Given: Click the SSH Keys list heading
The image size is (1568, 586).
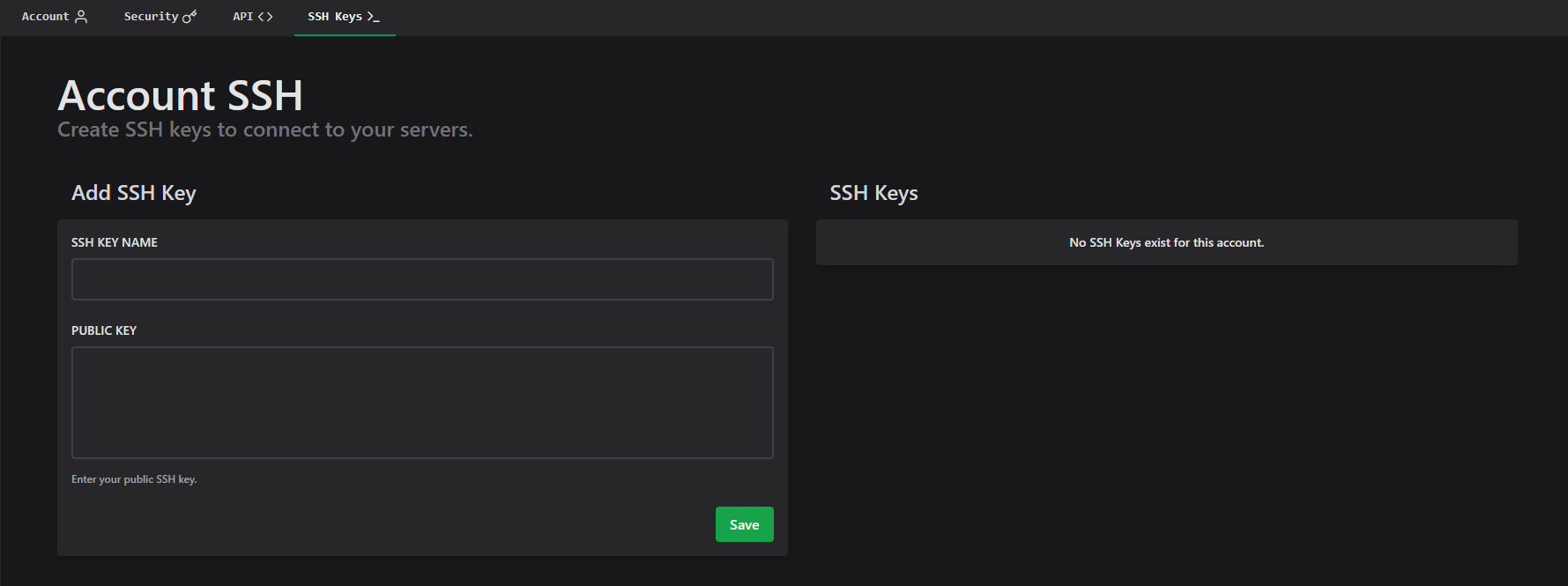Looking at the screenshot, I should click(x=873, y=193).
